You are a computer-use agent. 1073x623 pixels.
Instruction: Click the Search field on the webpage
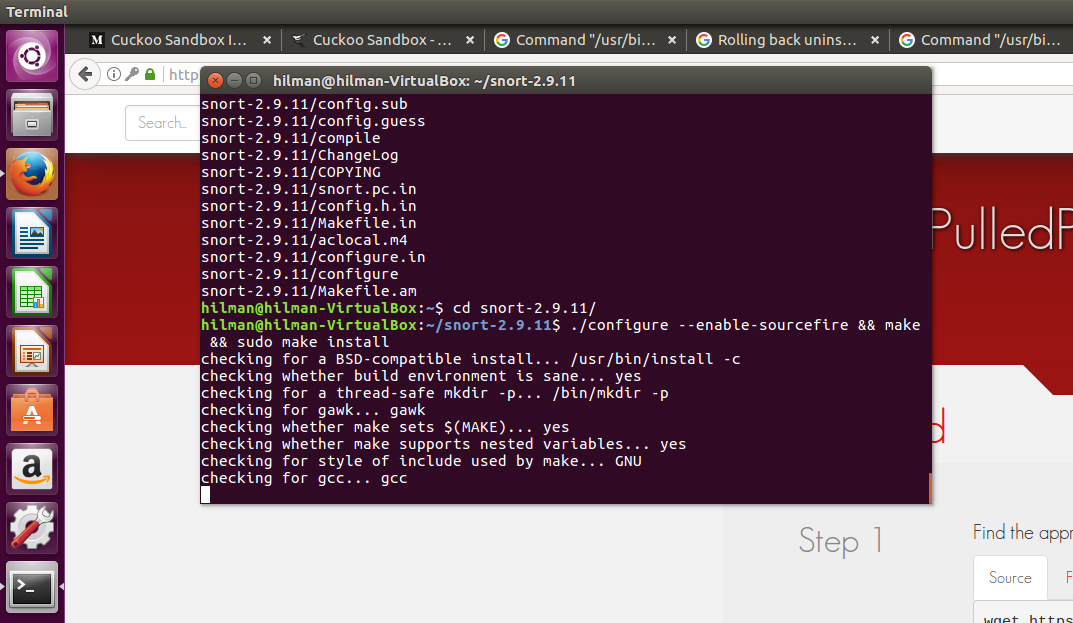161,123
